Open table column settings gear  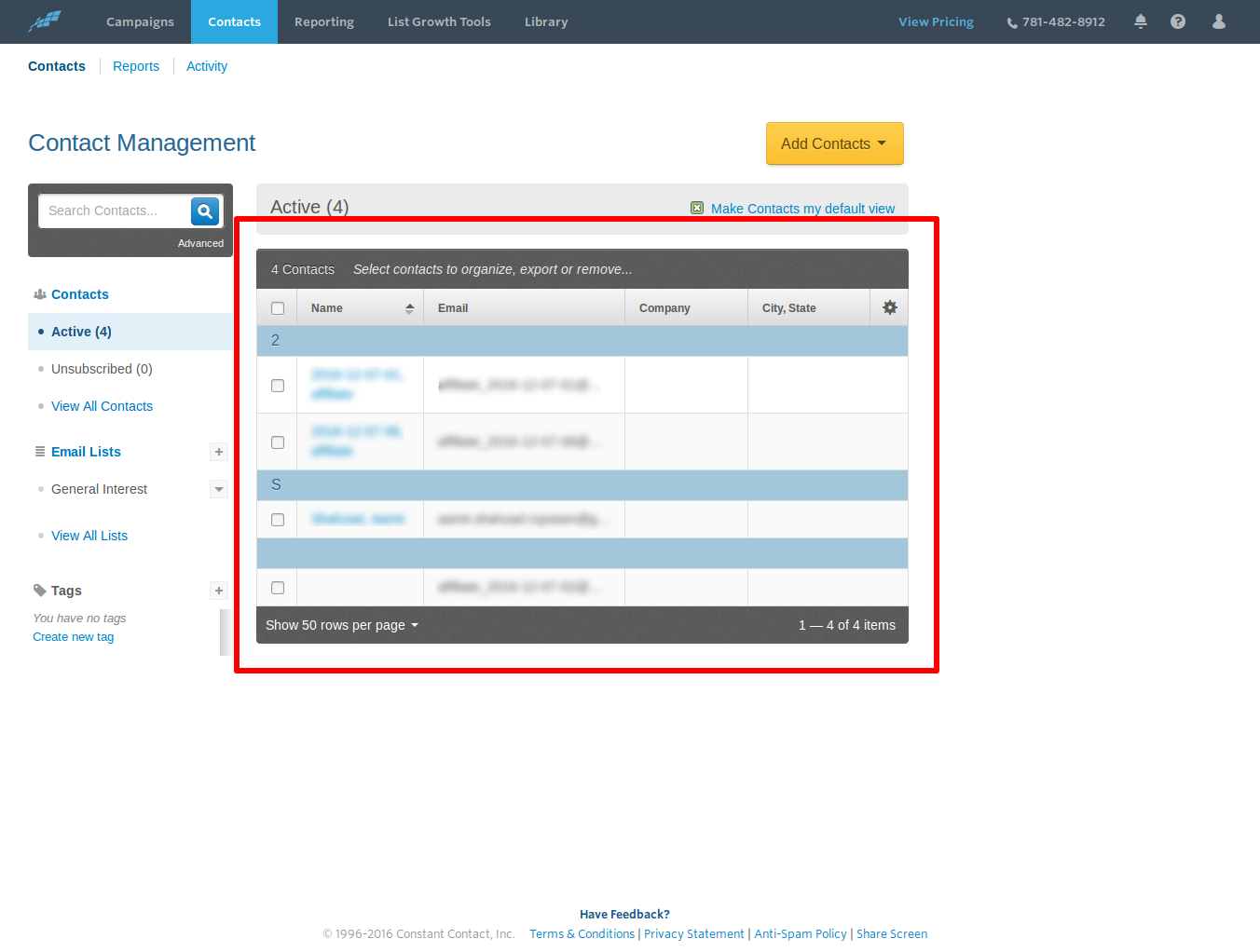[x=889, y=307]
